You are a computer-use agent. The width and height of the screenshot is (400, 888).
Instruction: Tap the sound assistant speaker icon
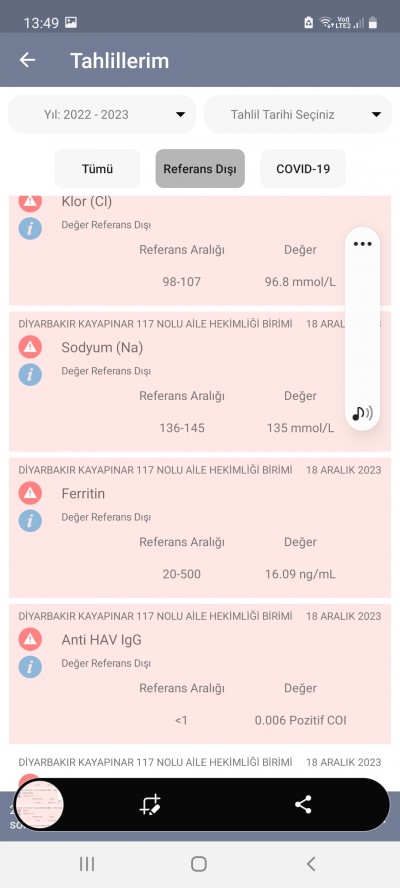tap(362, 413)
